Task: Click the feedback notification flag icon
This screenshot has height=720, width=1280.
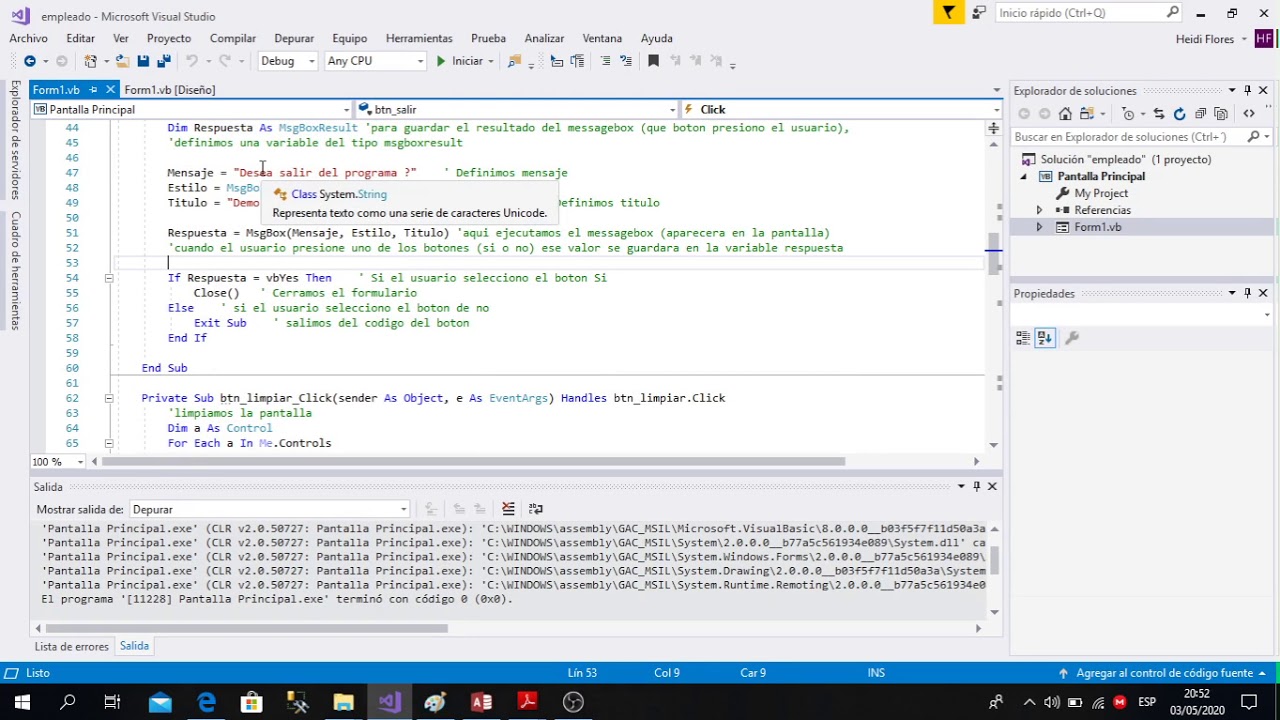Action: [x=949, y=13]
